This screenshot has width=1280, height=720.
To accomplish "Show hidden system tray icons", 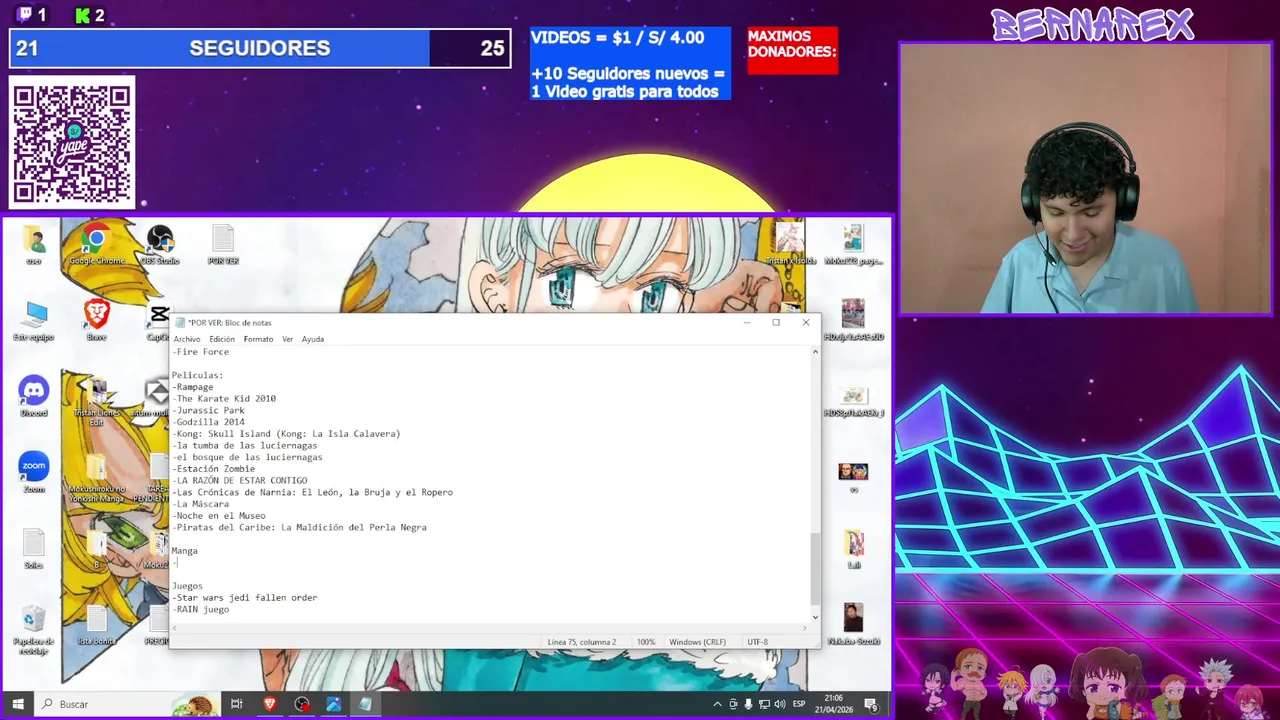I will 717,704.
